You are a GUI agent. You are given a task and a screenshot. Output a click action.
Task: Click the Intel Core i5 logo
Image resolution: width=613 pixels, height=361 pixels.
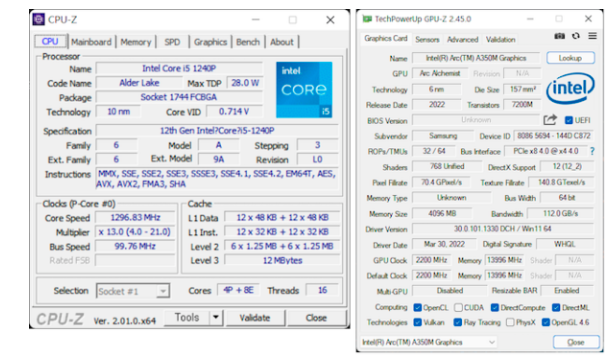click(x=304, y=90)
